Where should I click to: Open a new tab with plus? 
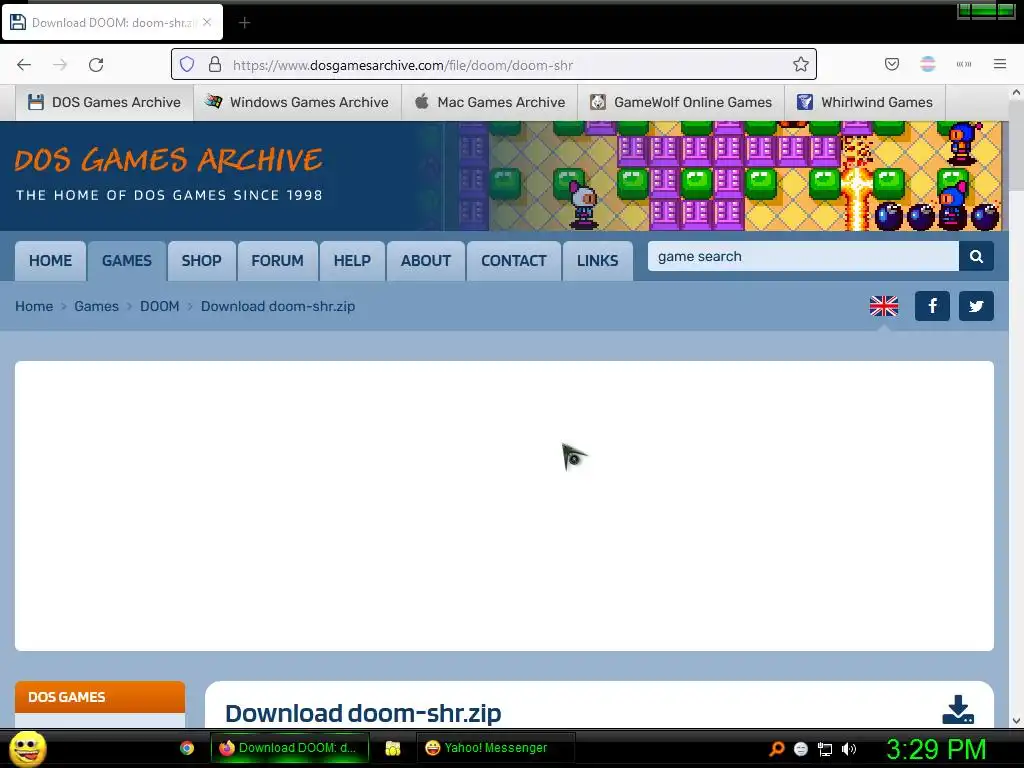coord(244,23)
